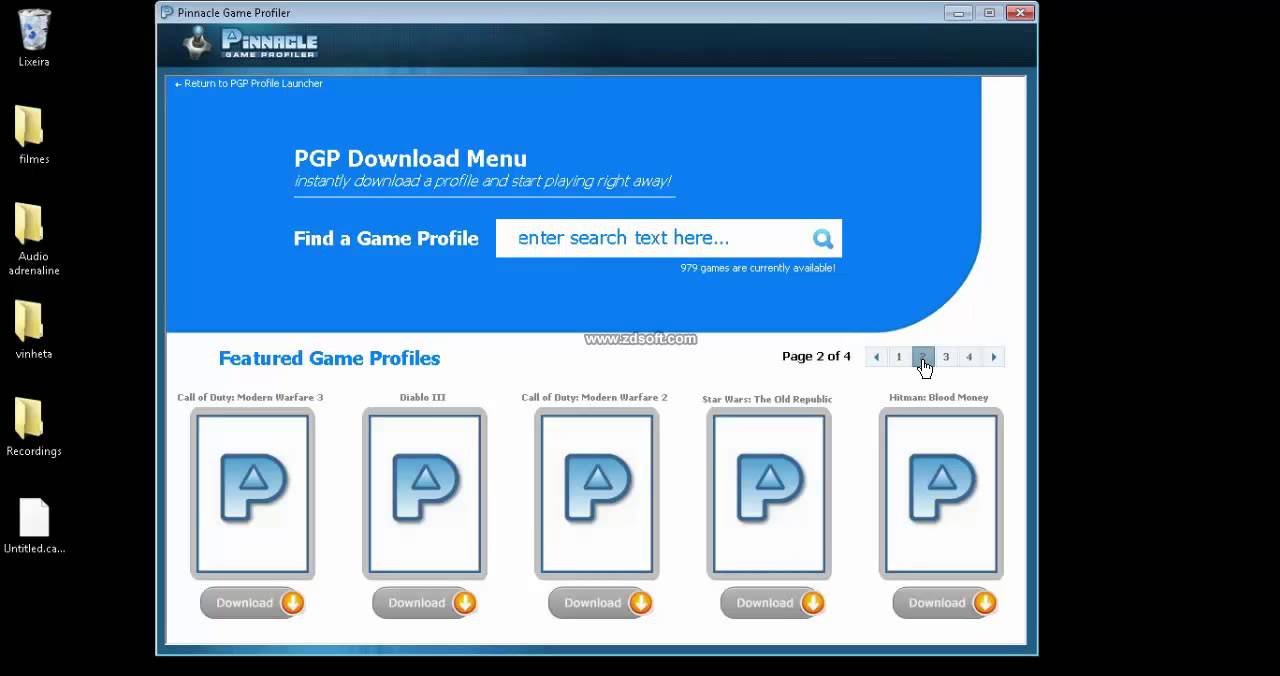1280x676 pixels.
Task: Click the search magnifier icon
Action: coord(823,238)
